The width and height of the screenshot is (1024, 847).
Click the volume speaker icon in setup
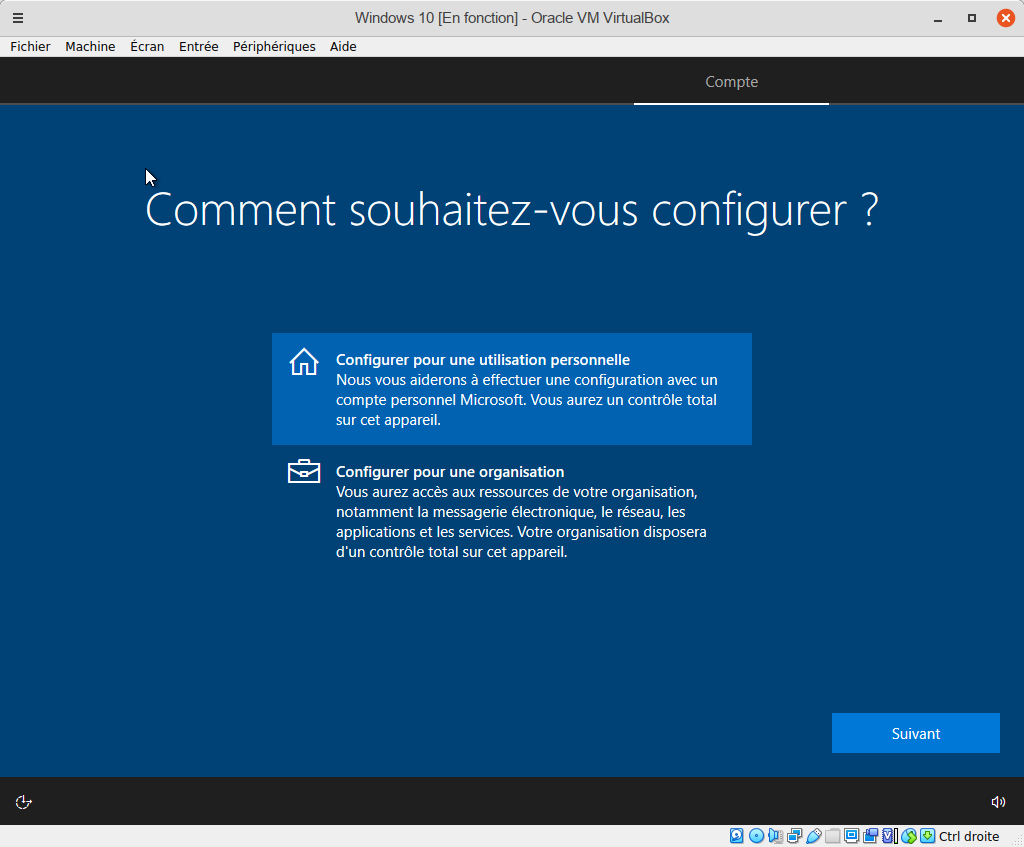[997, 802]
